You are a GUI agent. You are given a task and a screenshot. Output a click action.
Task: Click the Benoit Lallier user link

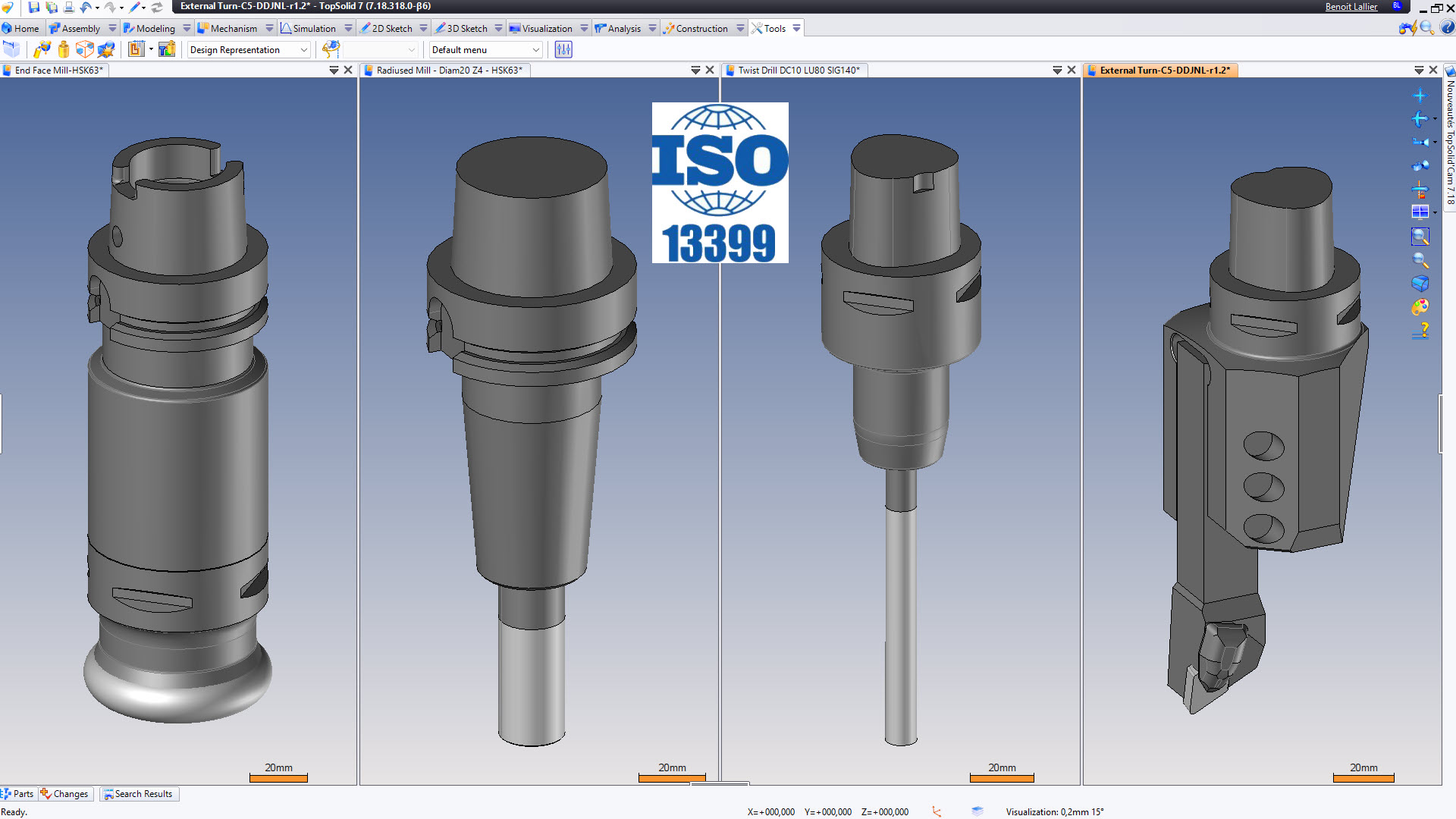pos(1351,7)
